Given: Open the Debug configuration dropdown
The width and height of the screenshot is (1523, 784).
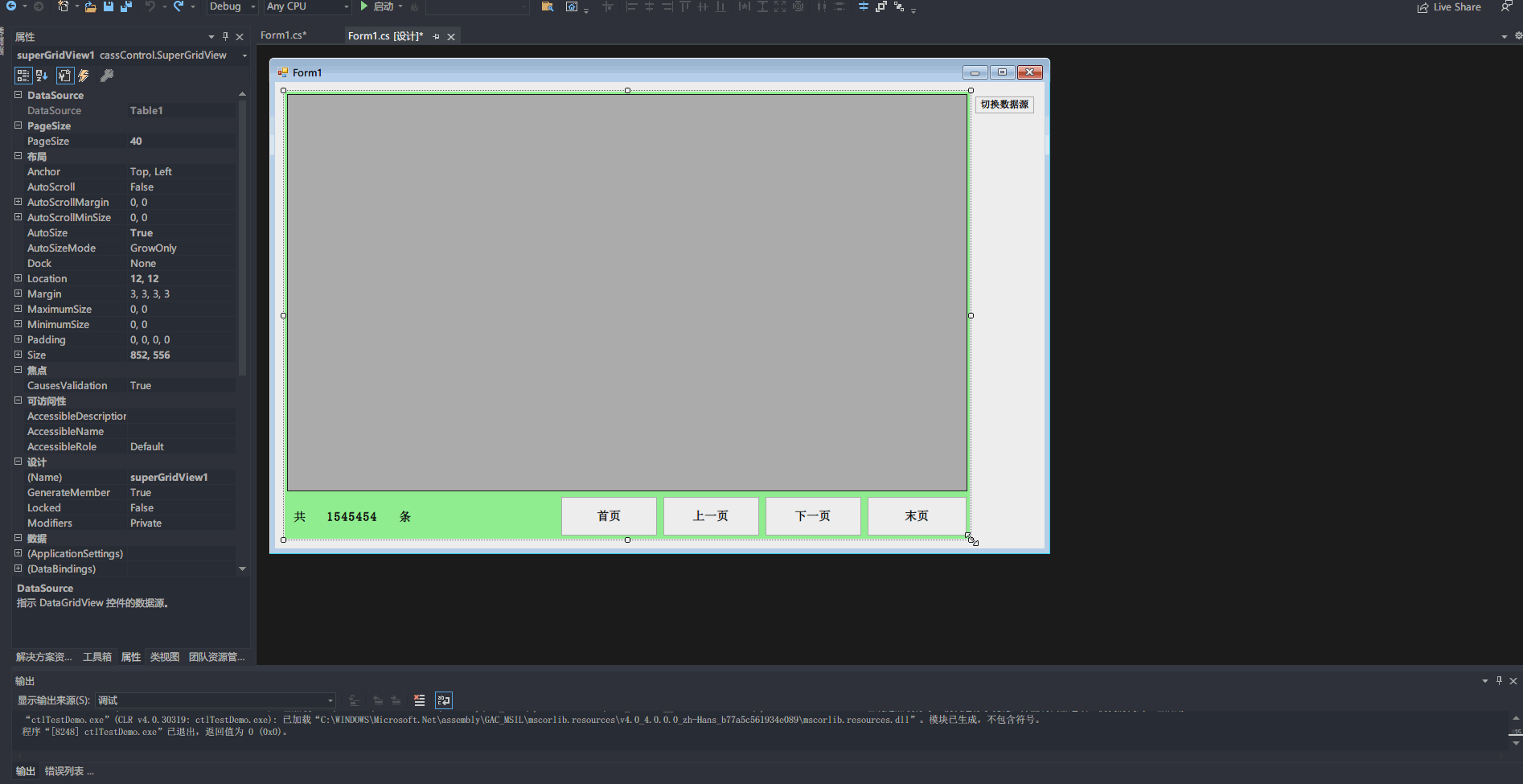Looking at the screenshot, I should (x=232, y=6).
